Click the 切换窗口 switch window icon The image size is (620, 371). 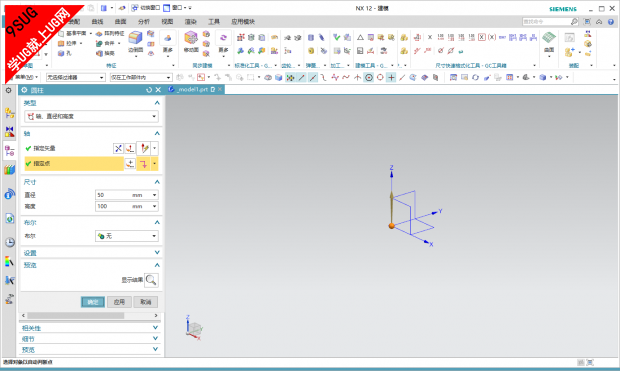tap(135, 8)
